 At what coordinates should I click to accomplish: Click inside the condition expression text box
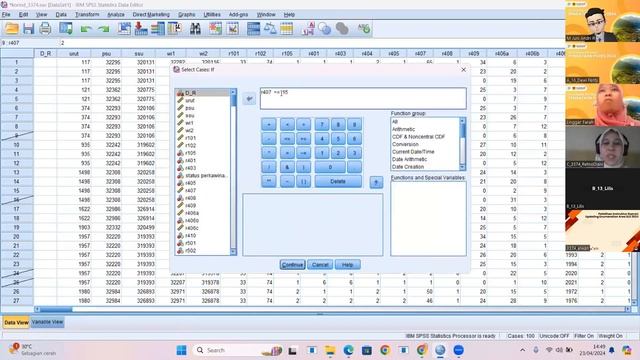(363, 98)
